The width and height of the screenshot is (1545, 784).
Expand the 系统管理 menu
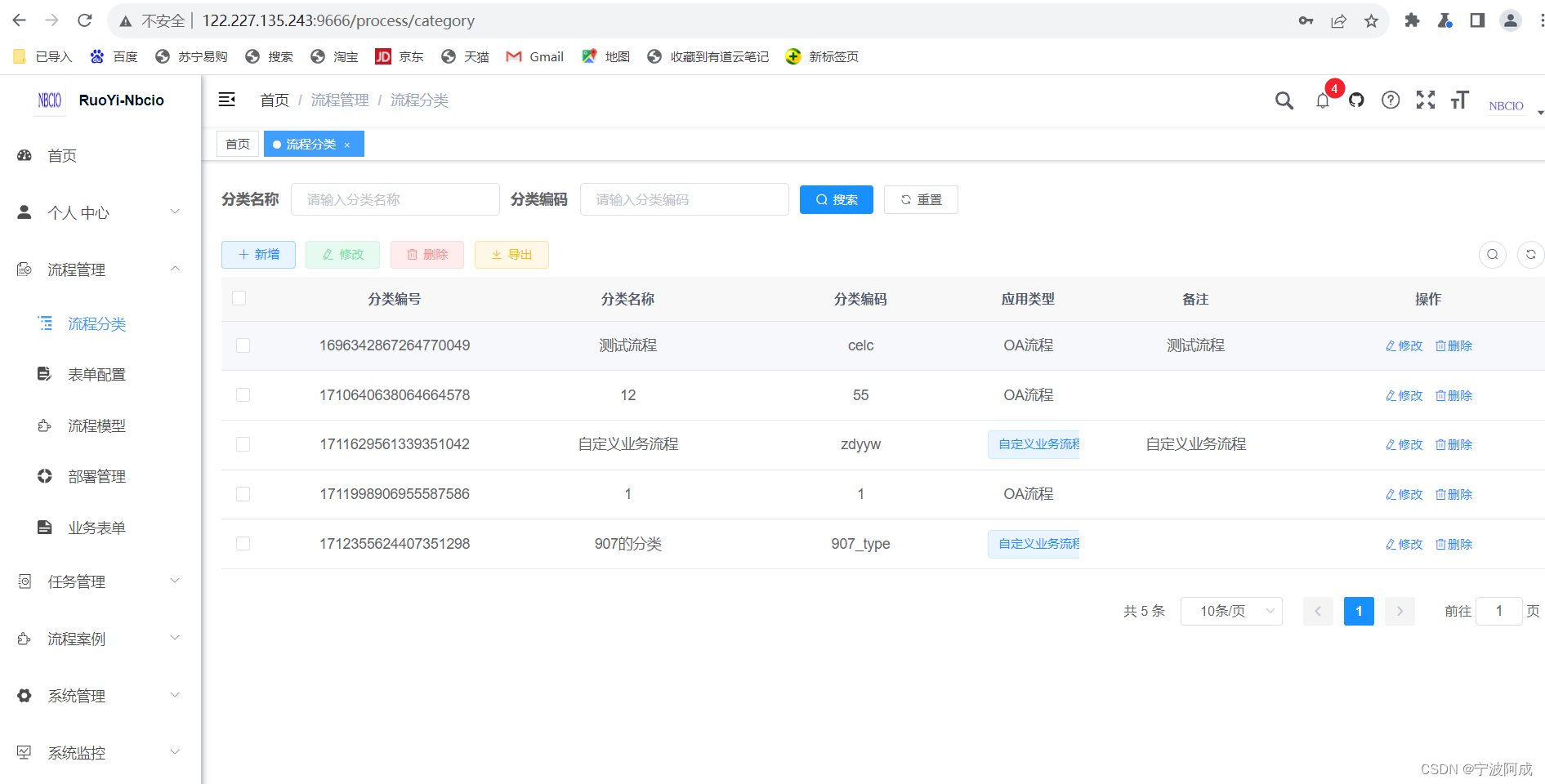pyautogui.click(x=100, y=696)
